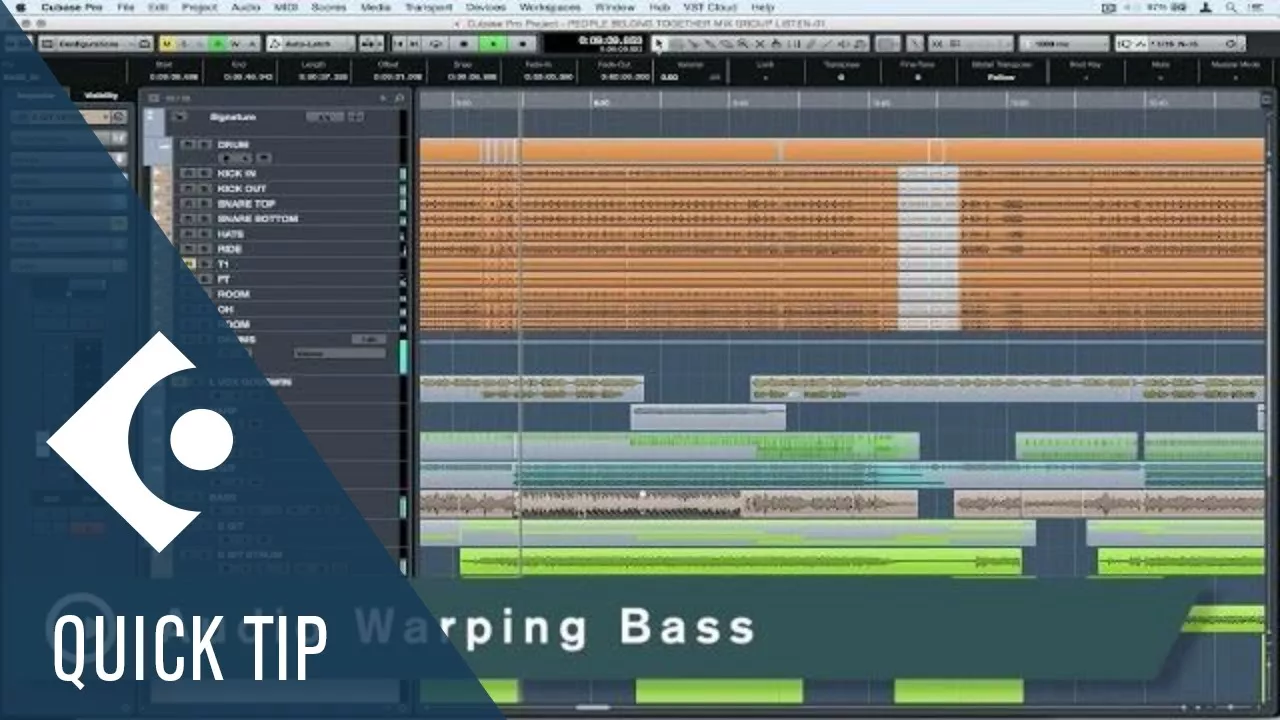Click the transport Stop button
Image resolution: width=1280 pixels, height=720 pixels.
click(463, 44)
